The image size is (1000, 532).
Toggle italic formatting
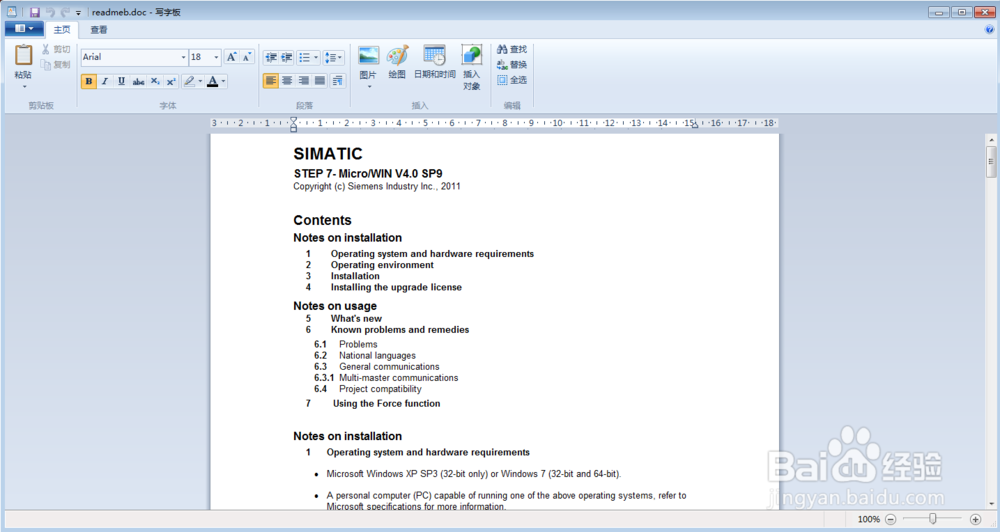(x=105, y=81)
